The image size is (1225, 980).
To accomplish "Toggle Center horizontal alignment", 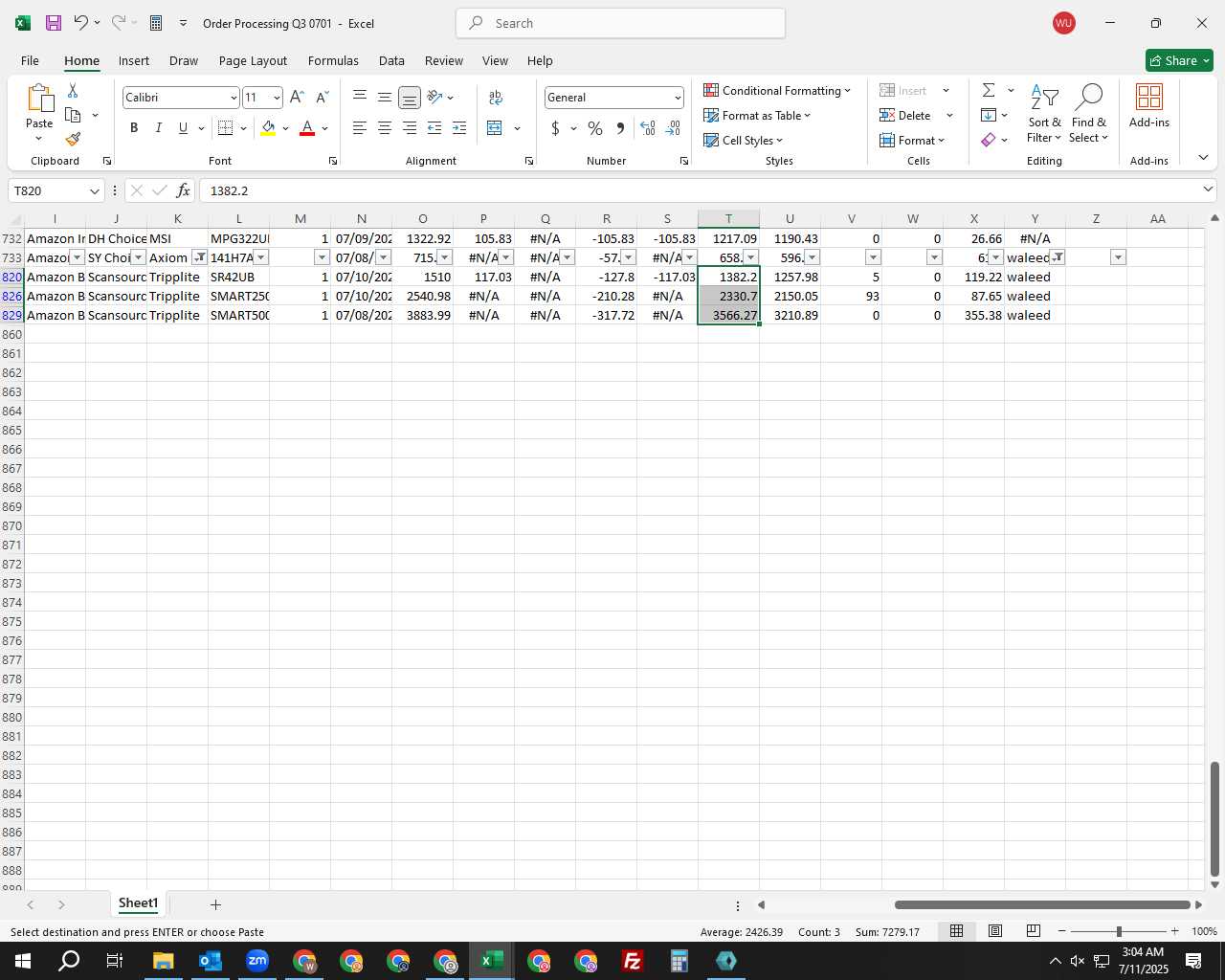I will (x=384, y=128).
